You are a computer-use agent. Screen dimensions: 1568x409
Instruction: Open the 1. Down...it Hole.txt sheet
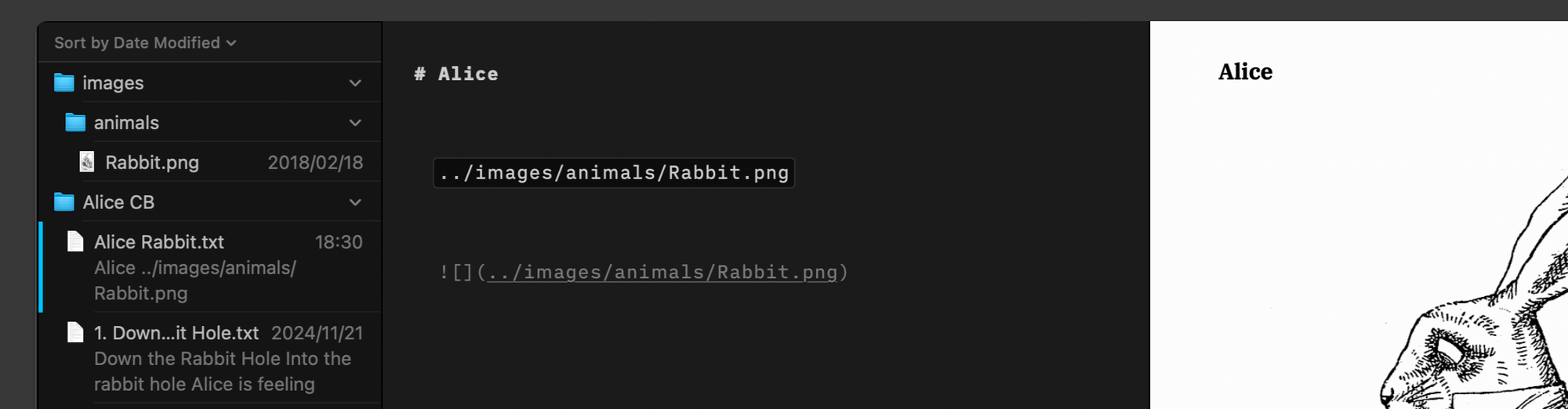212,358
